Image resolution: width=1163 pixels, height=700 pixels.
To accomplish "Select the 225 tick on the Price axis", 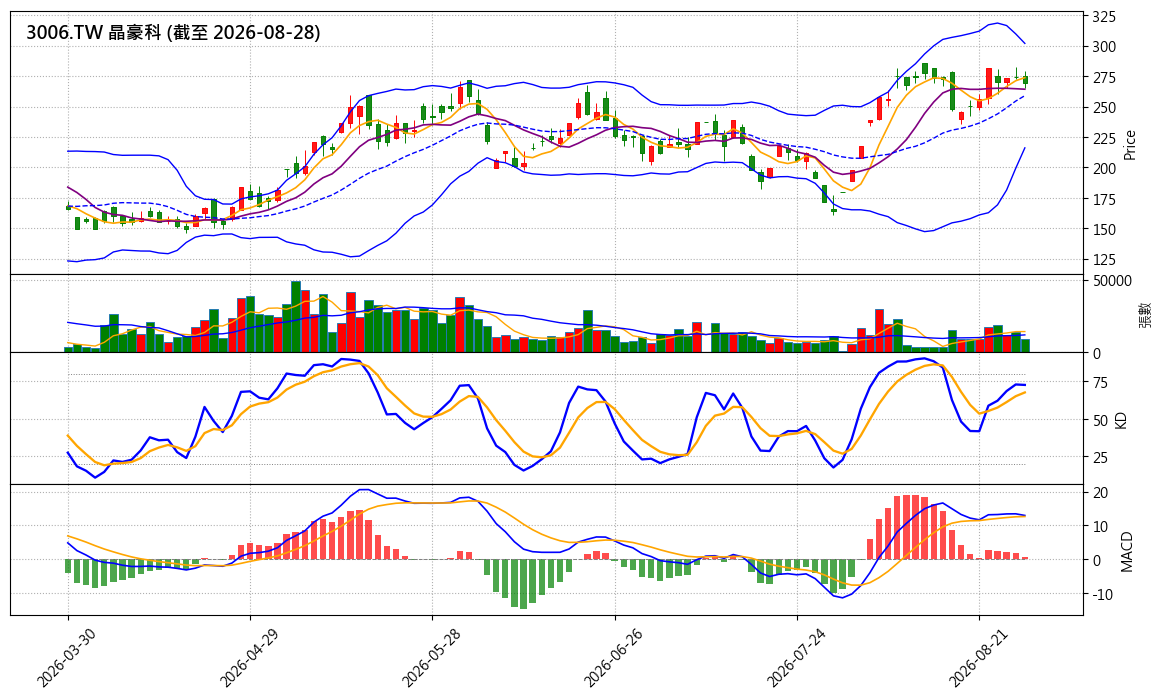I will point(1104,138).
